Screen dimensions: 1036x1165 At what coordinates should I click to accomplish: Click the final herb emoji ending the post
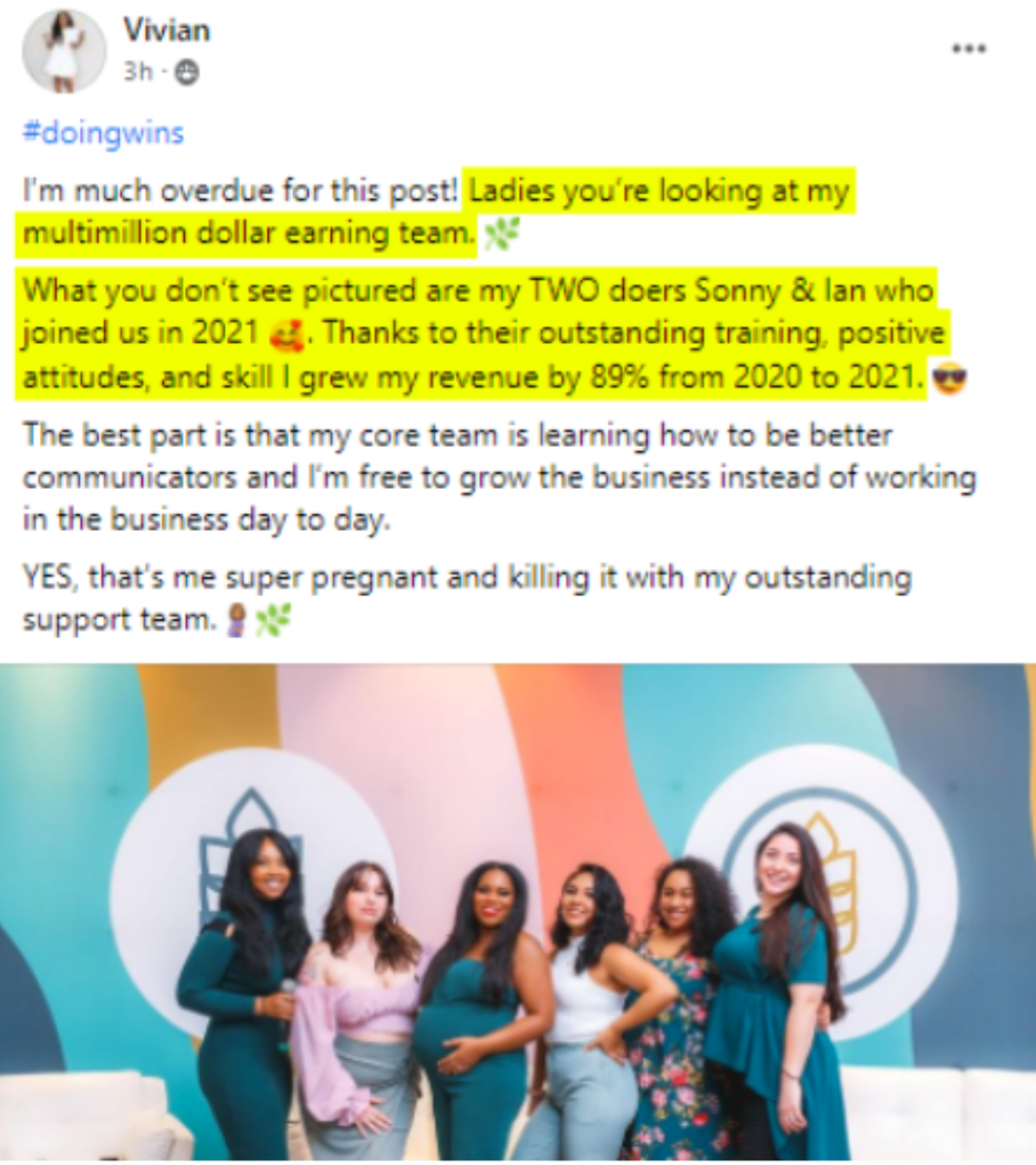tap(273, 621)
